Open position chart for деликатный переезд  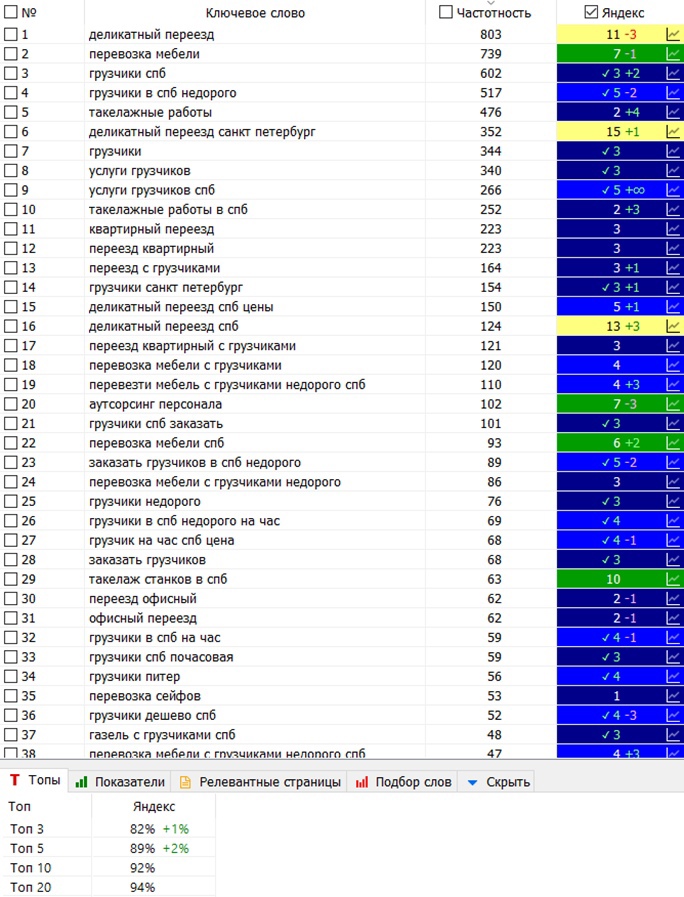pos(673,34)
